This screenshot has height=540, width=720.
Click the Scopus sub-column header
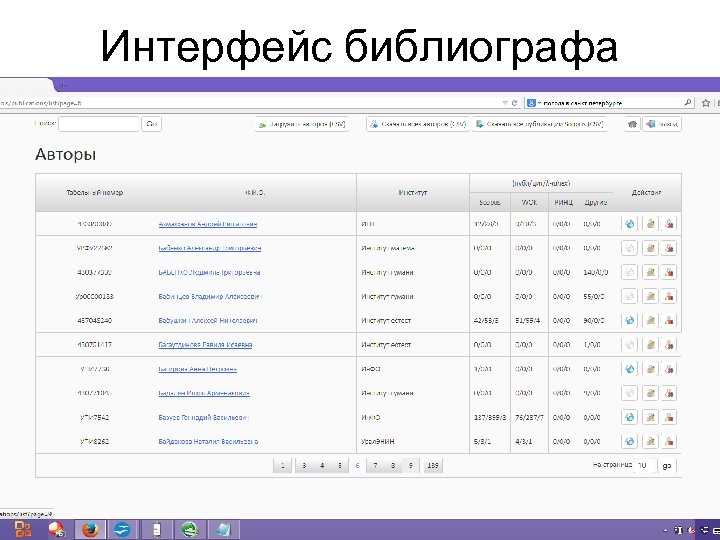pos(489,202)
